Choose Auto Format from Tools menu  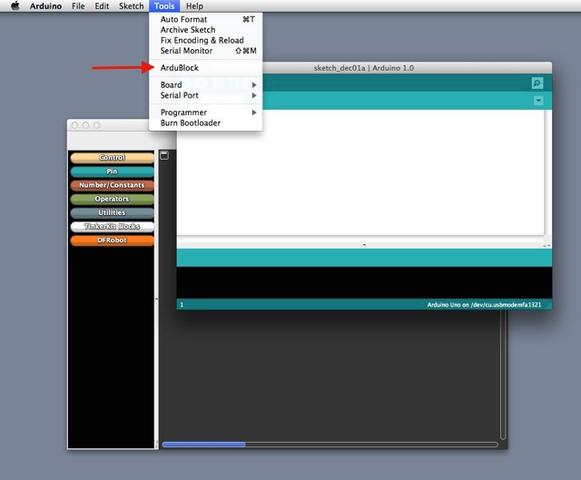coord(206,19)
